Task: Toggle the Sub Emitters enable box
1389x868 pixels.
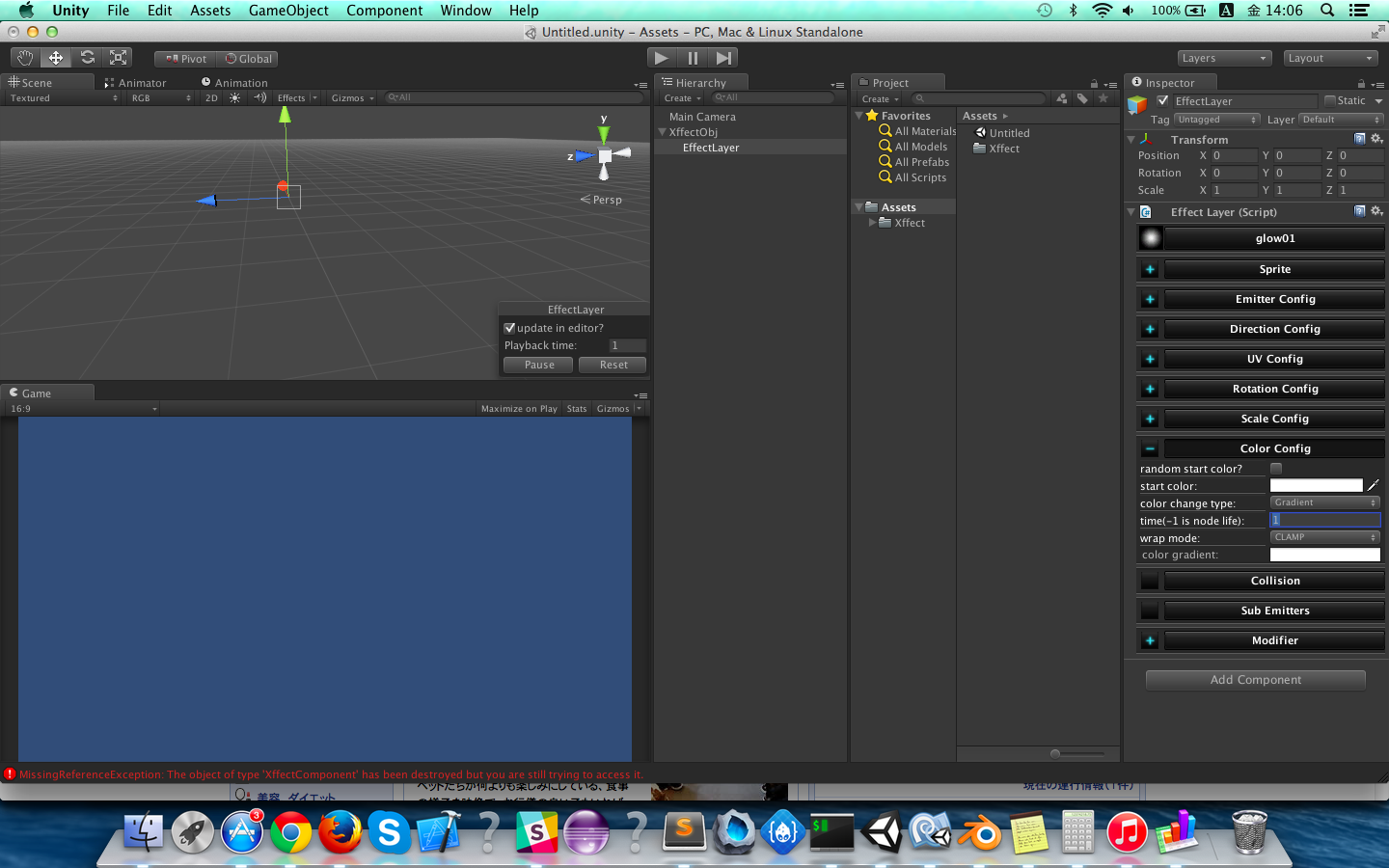Action: (1150, 610)
